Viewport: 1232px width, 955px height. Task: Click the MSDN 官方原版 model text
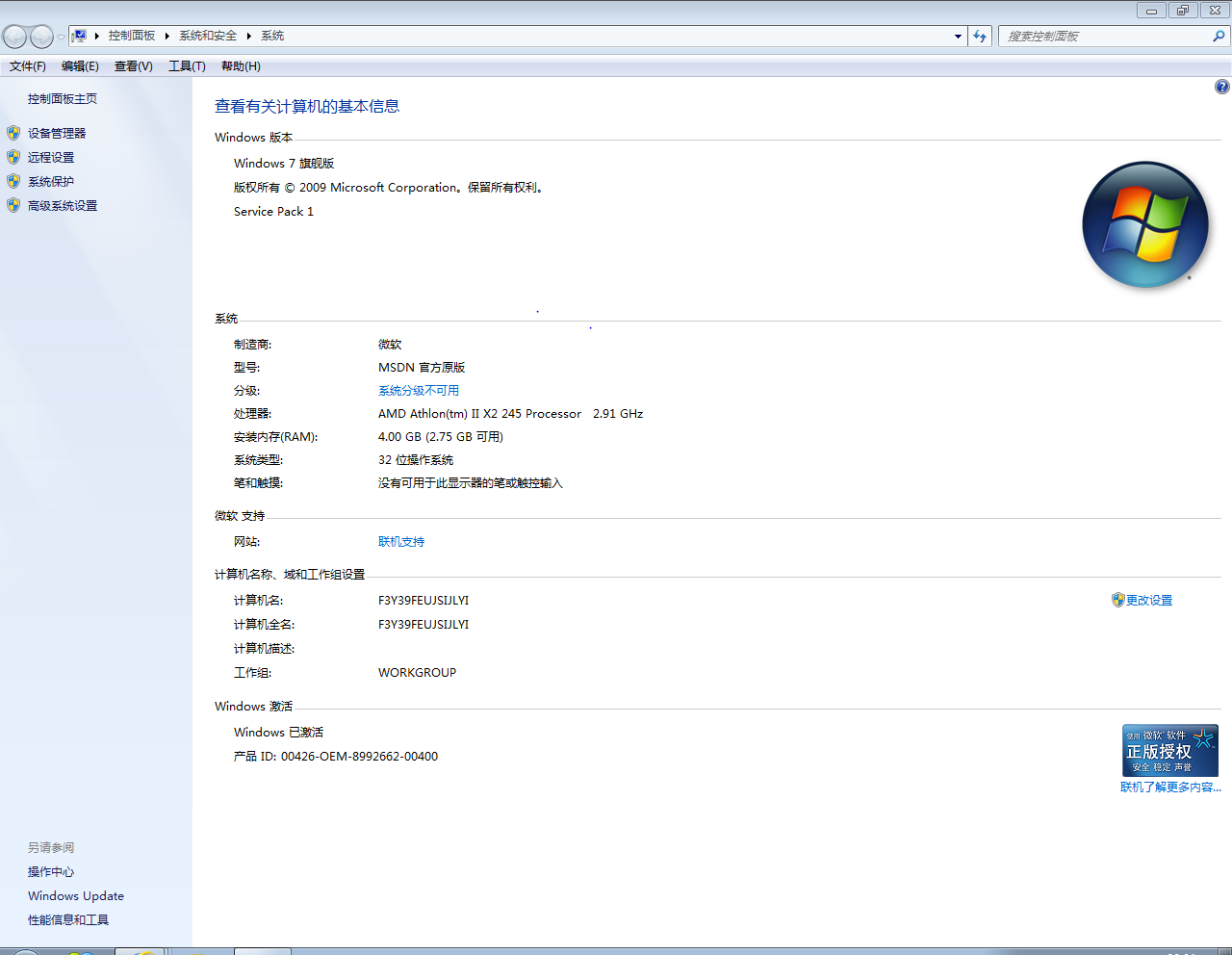[x=422, y=368]
